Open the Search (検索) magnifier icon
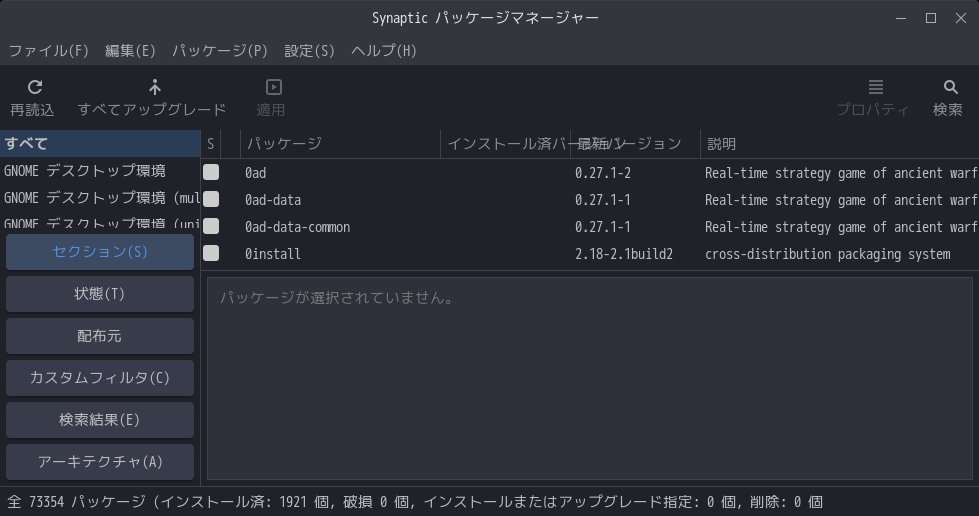 [x=950, y=88]
